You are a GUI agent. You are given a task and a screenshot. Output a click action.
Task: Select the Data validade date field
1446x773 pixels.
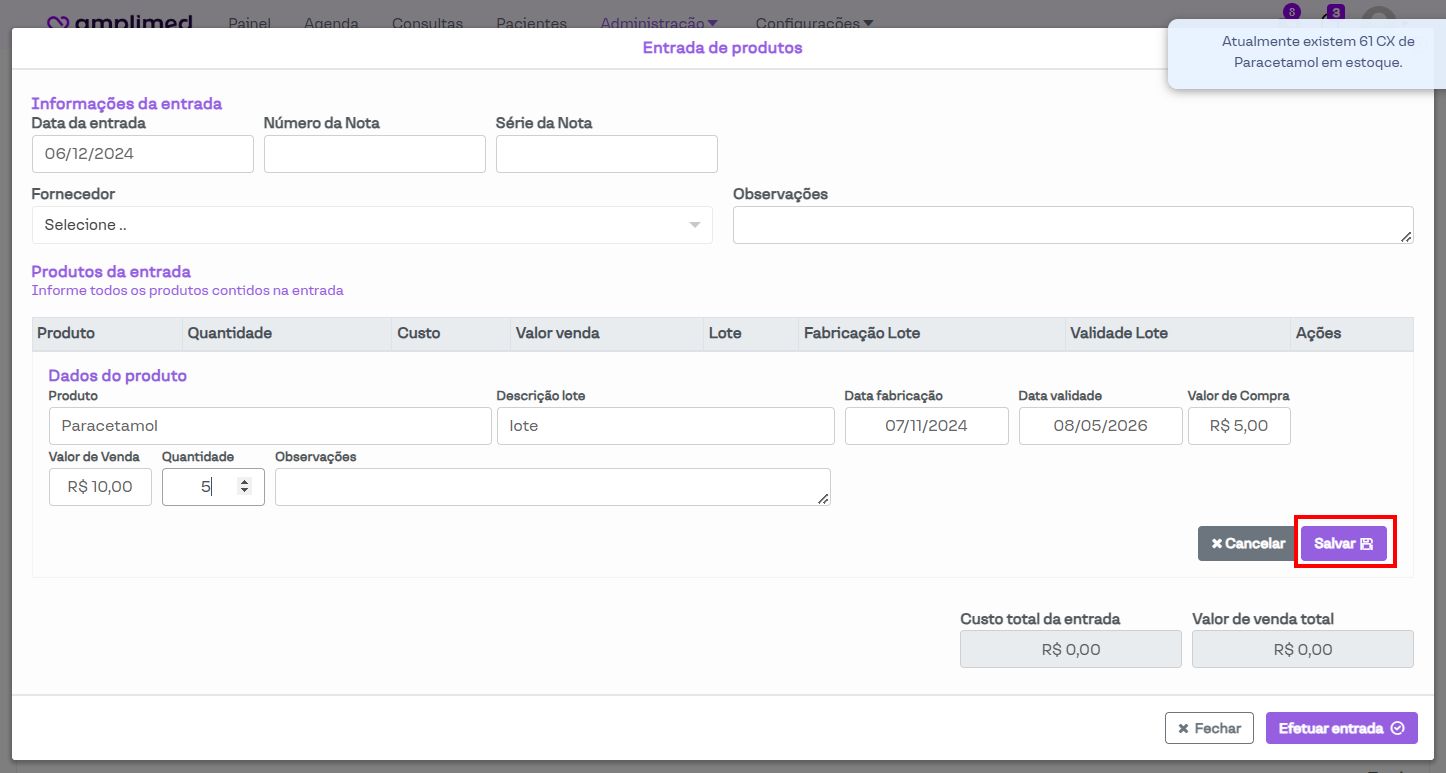pos(1100,426)
